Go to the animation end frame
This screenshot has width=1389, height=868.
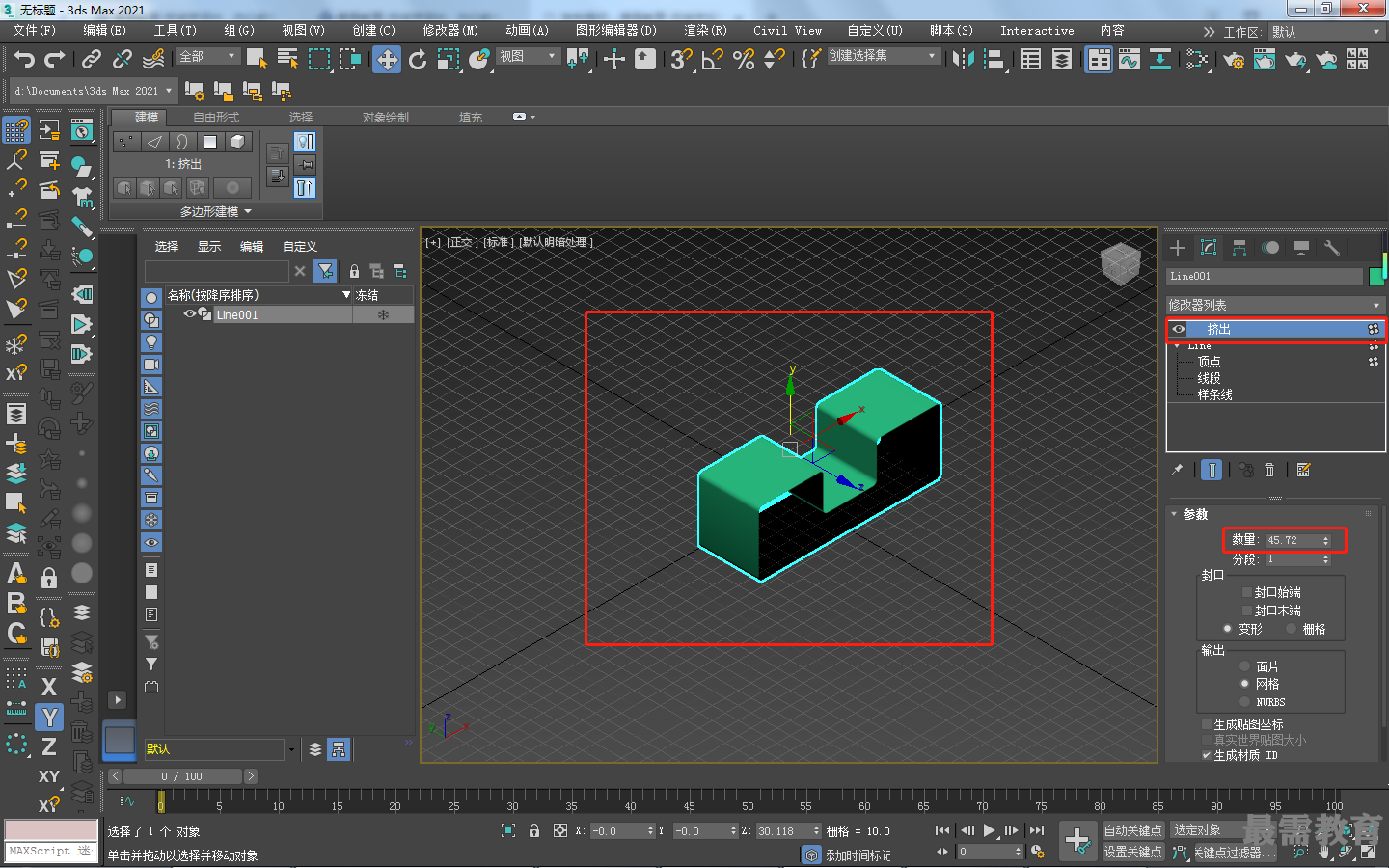[x=1037, y=830]
